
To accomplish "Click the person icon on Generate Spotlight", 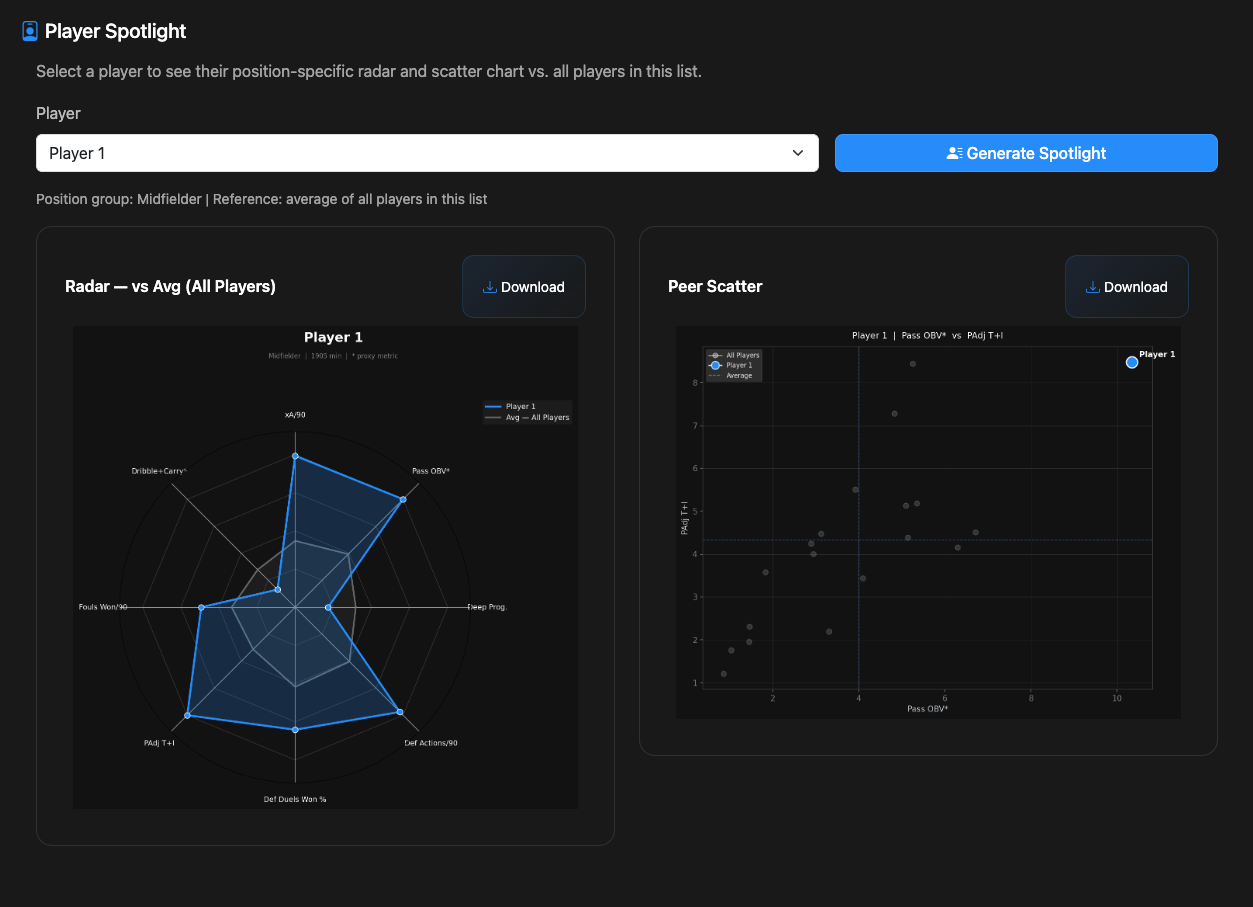I will pyautogui.click(x=954, y=153).
